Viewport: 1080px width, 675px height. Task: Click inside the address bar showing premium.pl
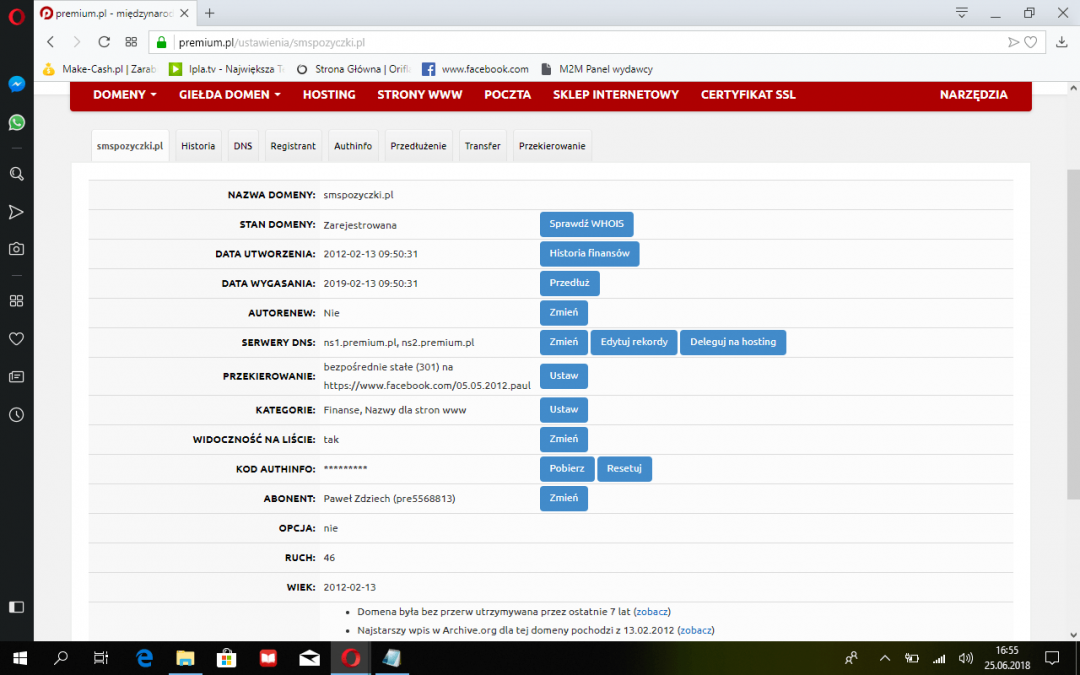pyautogui.click(x=270, y=42)
